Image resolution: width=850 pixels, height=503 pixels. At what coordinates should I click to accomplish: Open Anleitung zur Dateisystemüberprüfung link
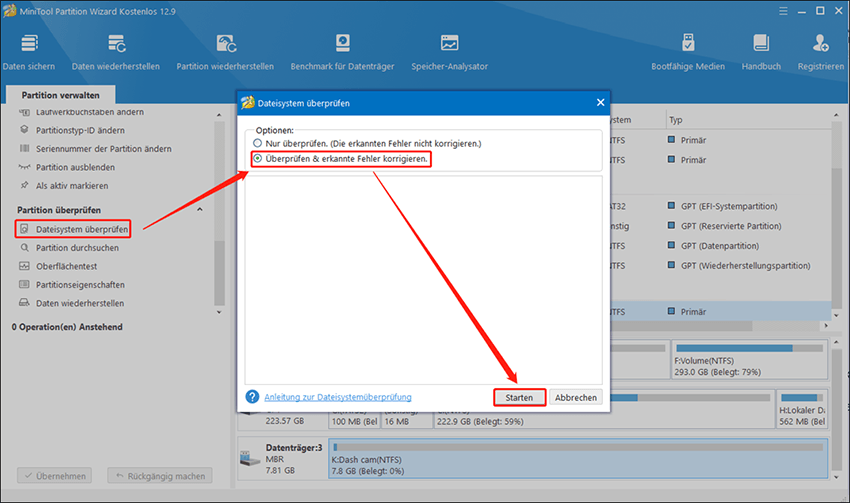(x=338, y=397)
